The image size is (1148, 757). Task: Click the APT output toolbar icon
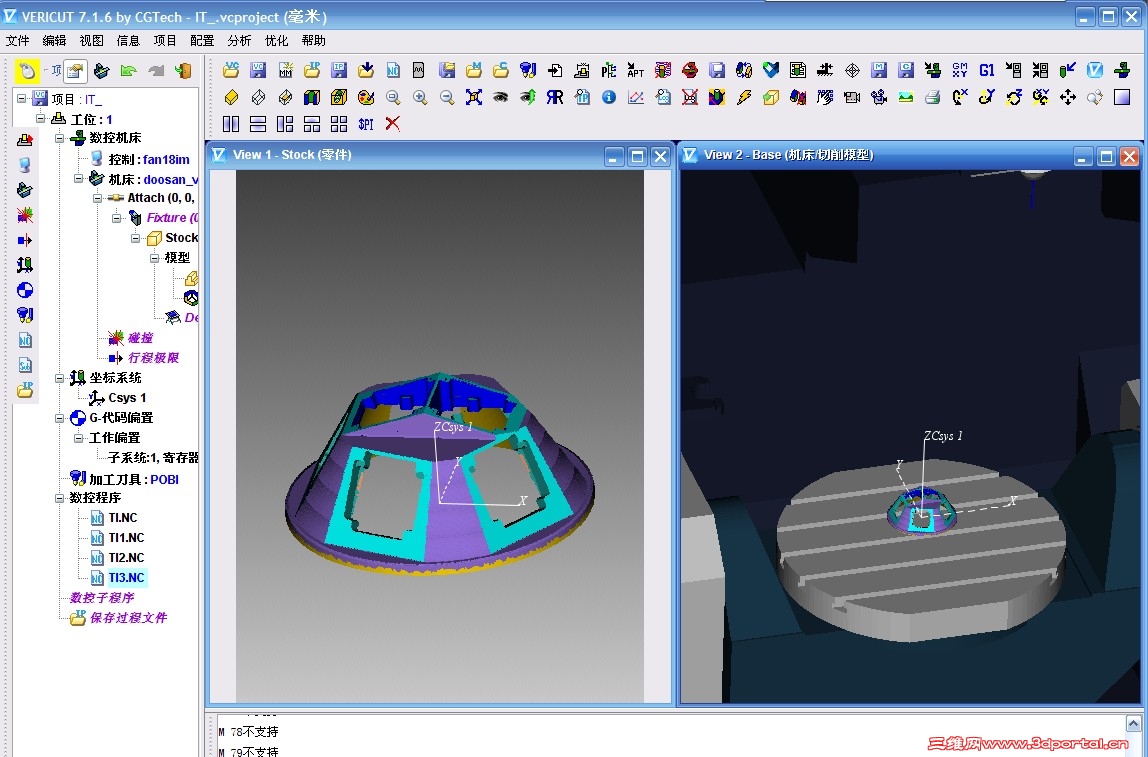636,70
